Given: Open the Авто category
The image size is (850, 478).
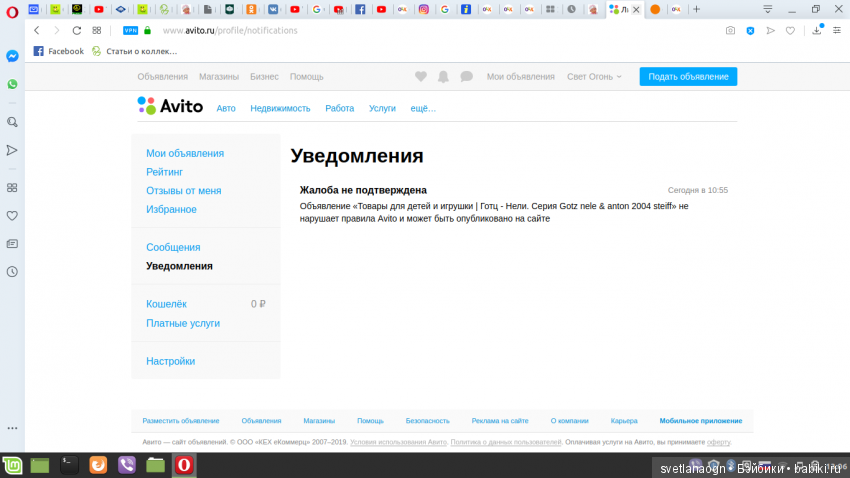Looking at the screenshot, I should (226, 108).
